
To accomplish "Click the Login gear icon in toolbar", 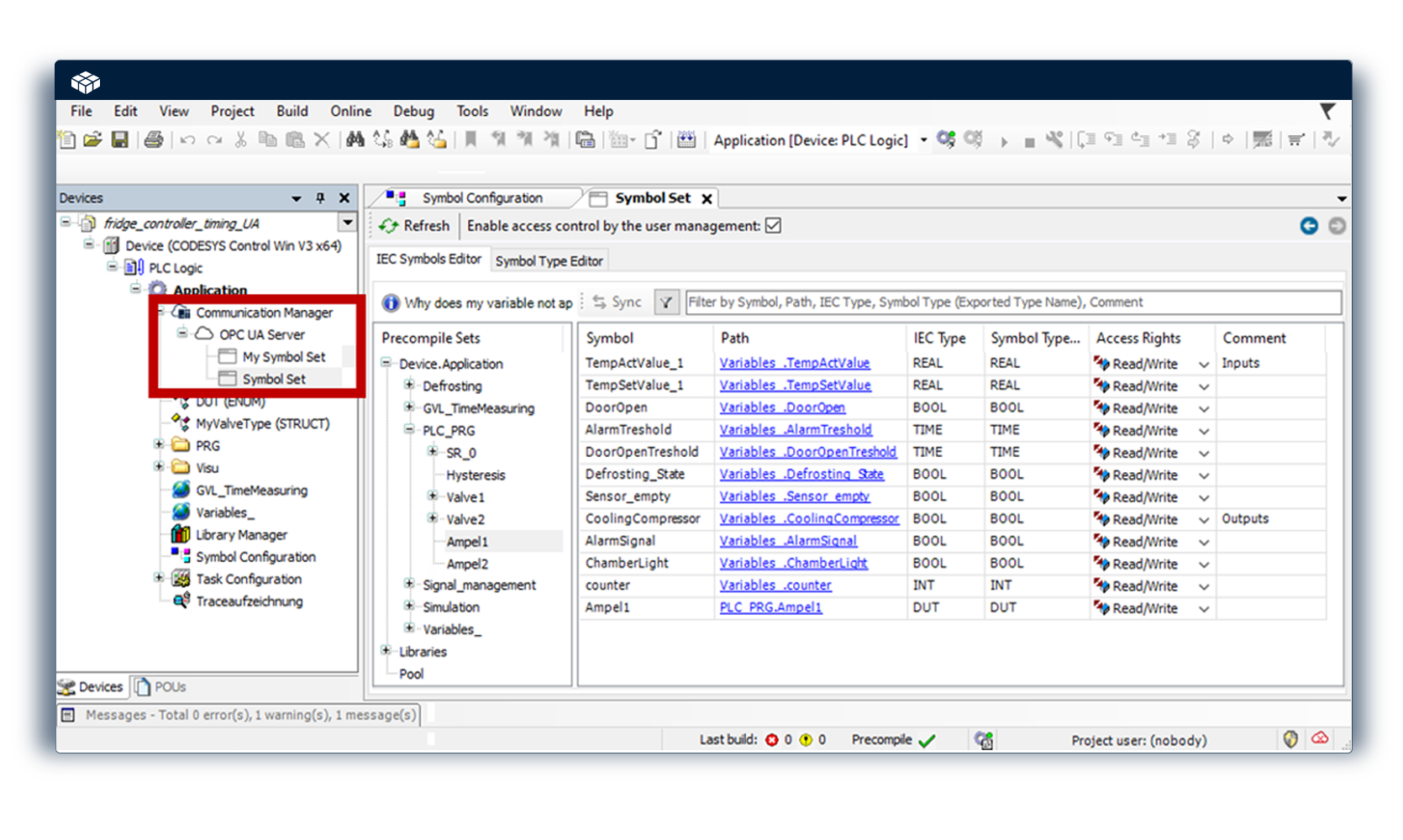I will coord(946,139).
